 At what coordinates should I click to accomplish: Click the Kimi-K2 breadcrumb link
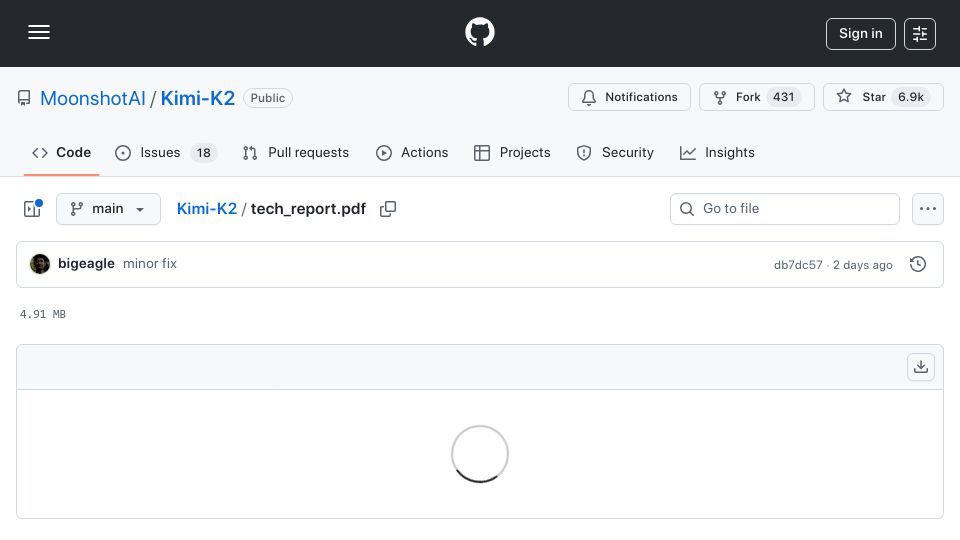[x=207, y=209]
